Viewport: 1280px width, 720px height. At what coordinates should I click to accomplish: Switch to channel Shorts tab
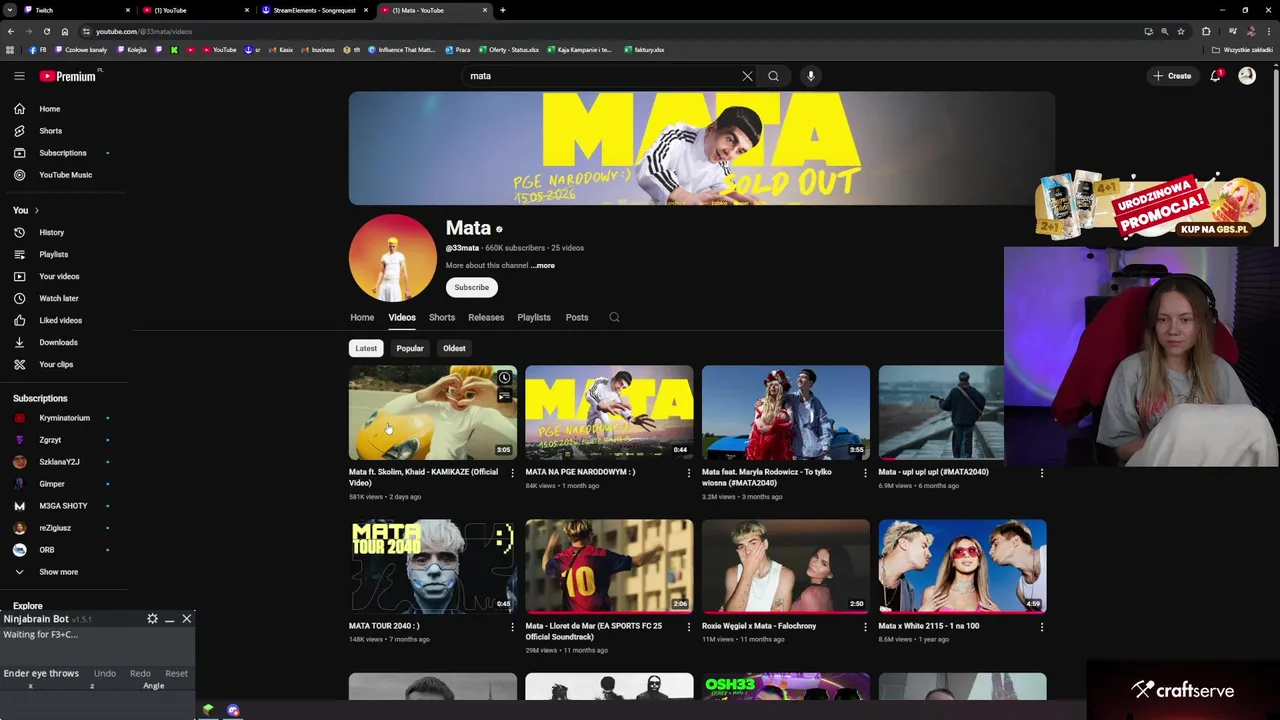point(442,317)
